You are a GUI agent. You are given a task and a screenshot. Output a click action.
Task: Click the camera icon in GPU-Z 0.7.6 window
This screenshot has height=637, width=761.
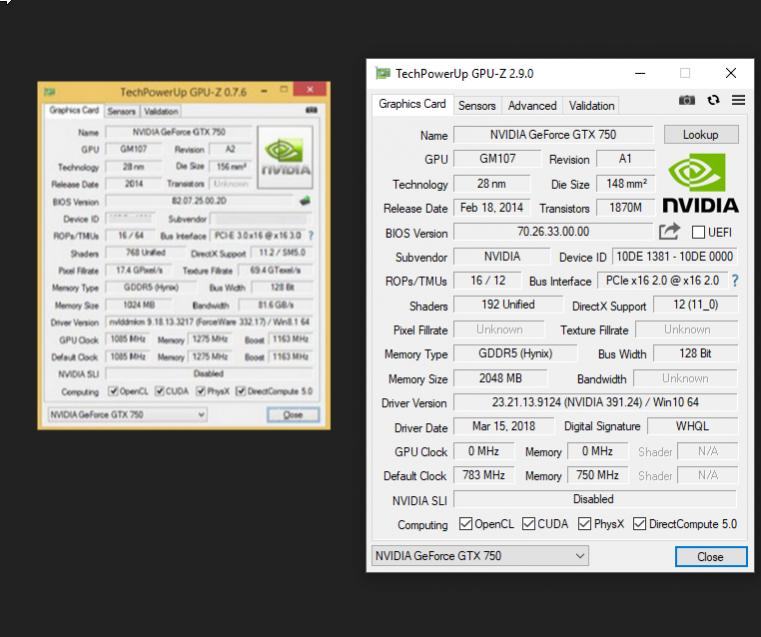click(x=312, y=110)
